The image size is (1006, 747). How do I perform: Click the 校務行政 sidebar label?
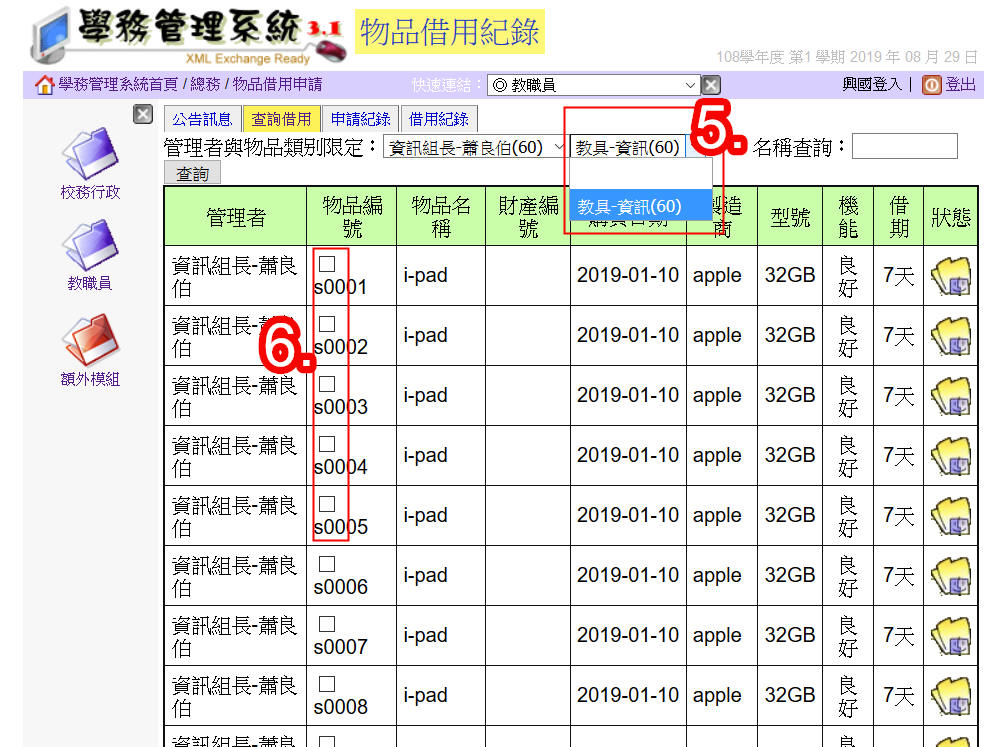click(x=90, y=192)
